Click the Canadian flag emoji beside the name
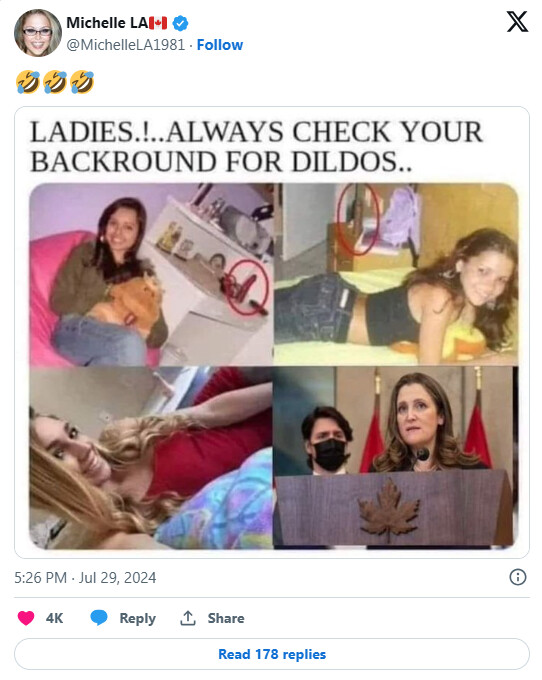542x680 pixels. [158, 23]
